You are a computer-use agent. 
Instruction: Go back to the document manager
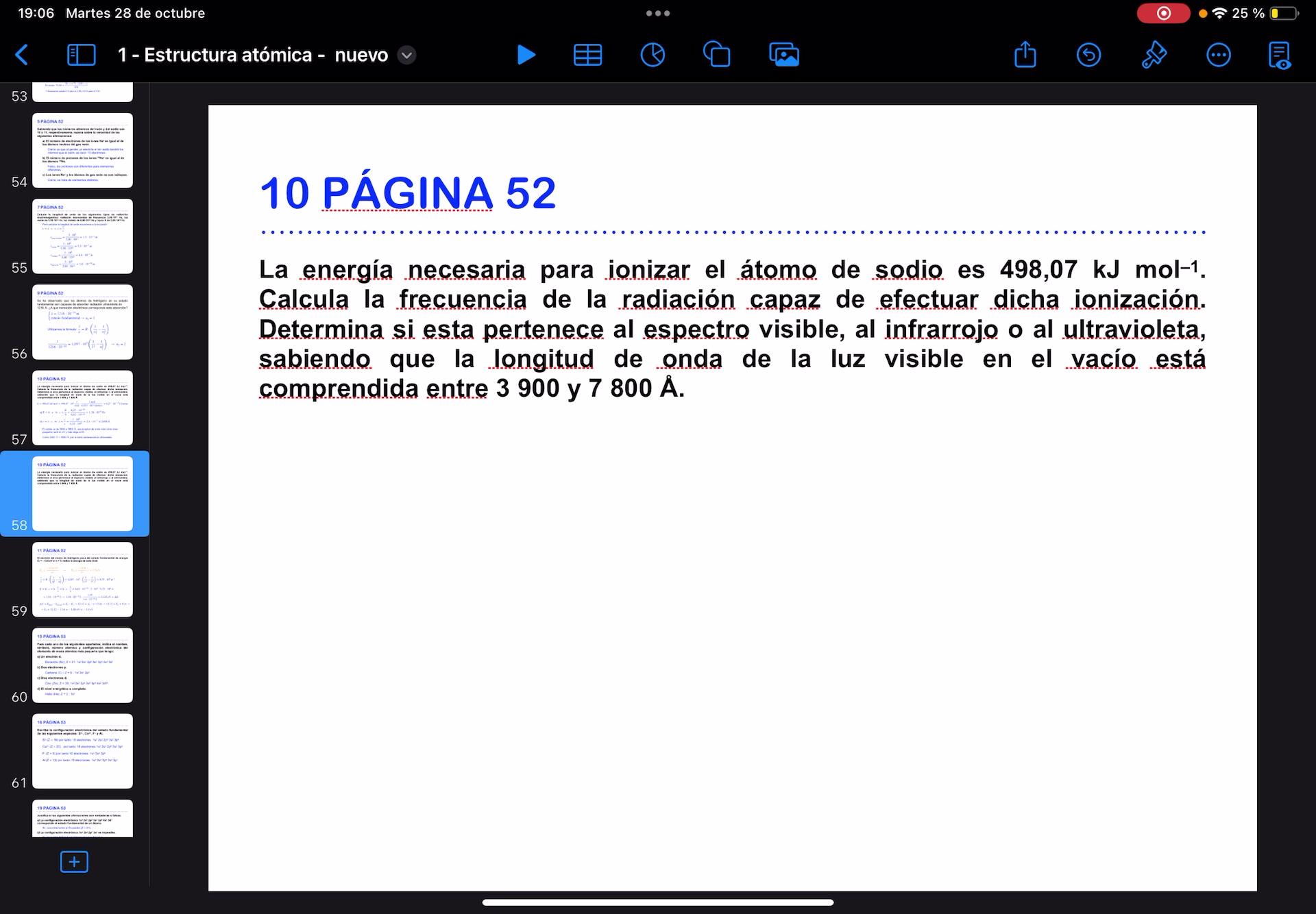click(x=22, y=55)
